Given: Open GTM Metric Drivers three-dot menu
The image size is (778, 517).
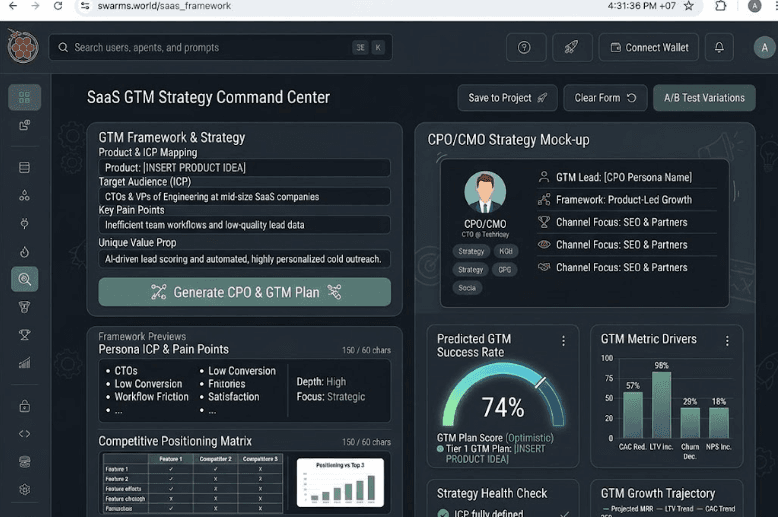Looking at the screenshot, I should [x=727, y=341].
